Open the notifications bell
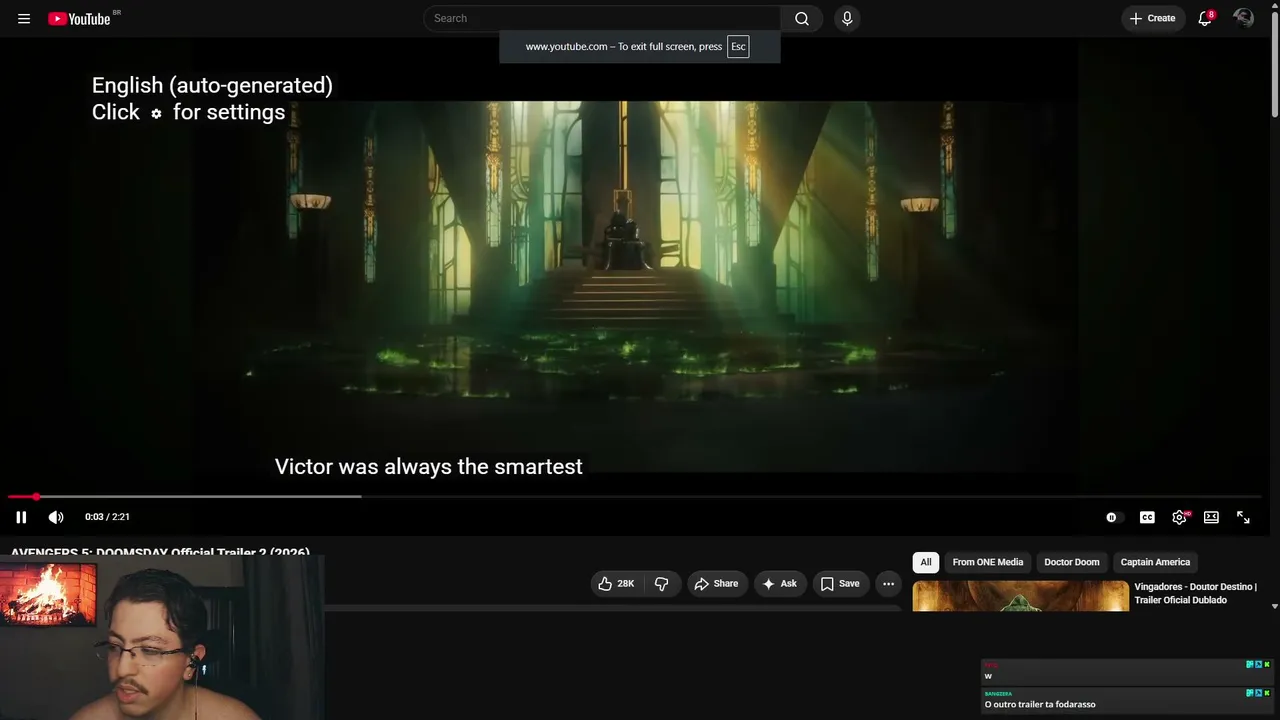Image resolution: width=1280 pixels, height=720 pixels. 1205,18
